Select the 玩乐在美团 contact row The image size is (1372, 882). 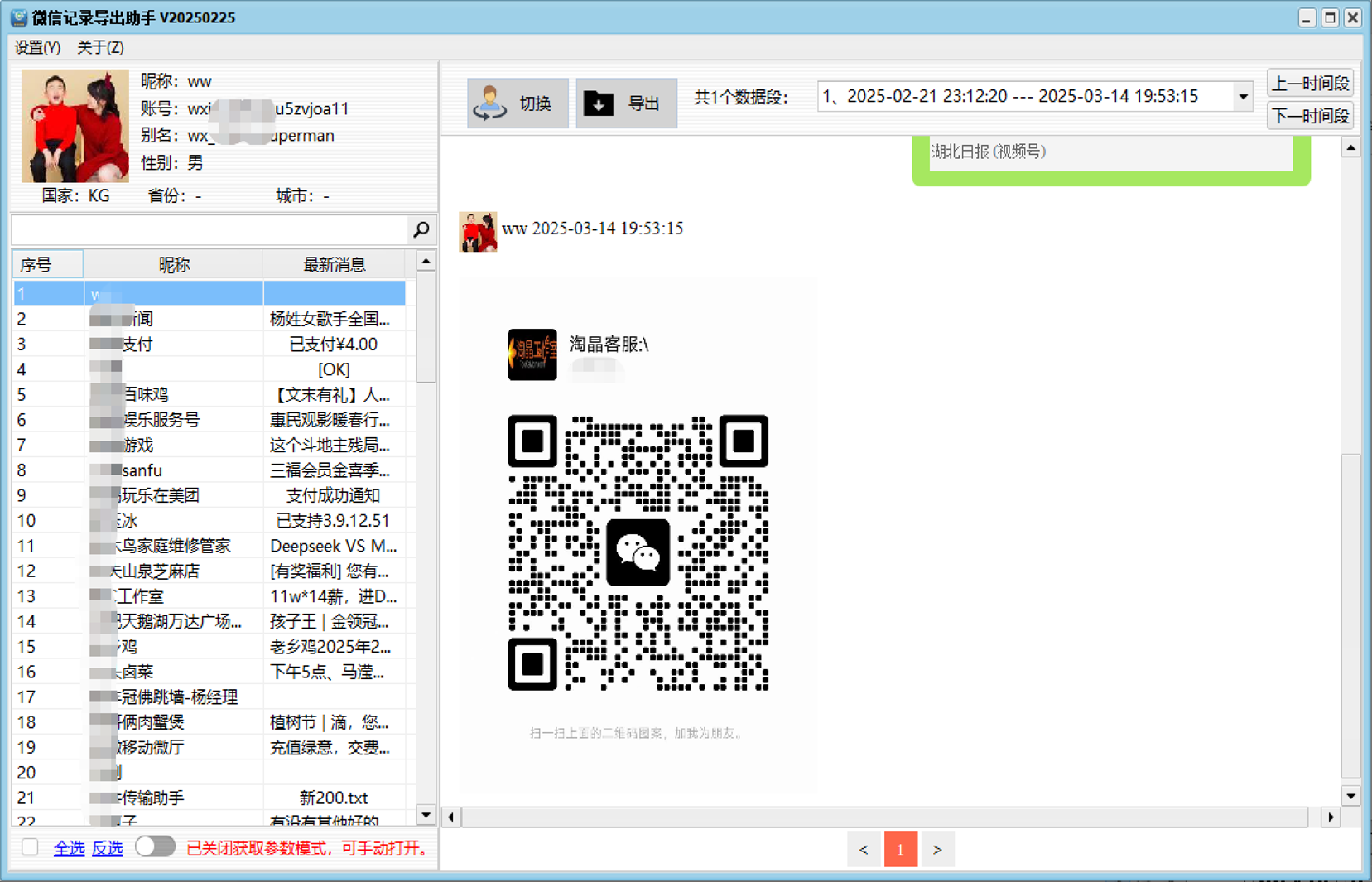tap(209, 495)
